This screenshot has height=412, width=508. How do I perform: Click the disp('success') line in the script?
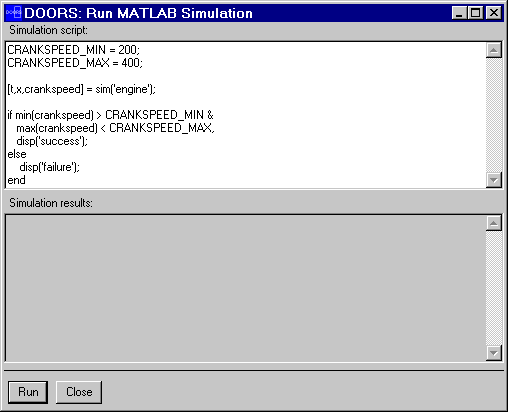pyautogui.click(x=52, y=141)
